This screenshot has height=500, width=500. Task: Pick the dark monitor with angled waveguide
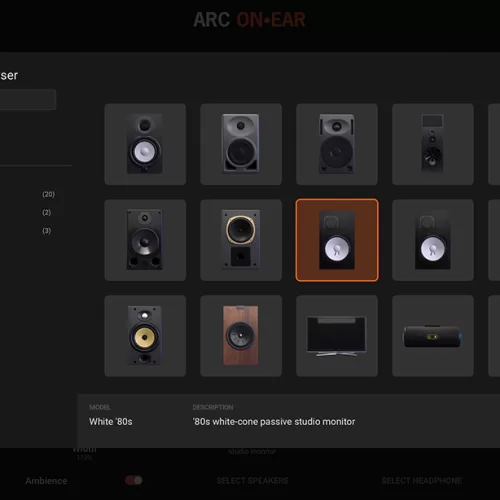point(337,144)
